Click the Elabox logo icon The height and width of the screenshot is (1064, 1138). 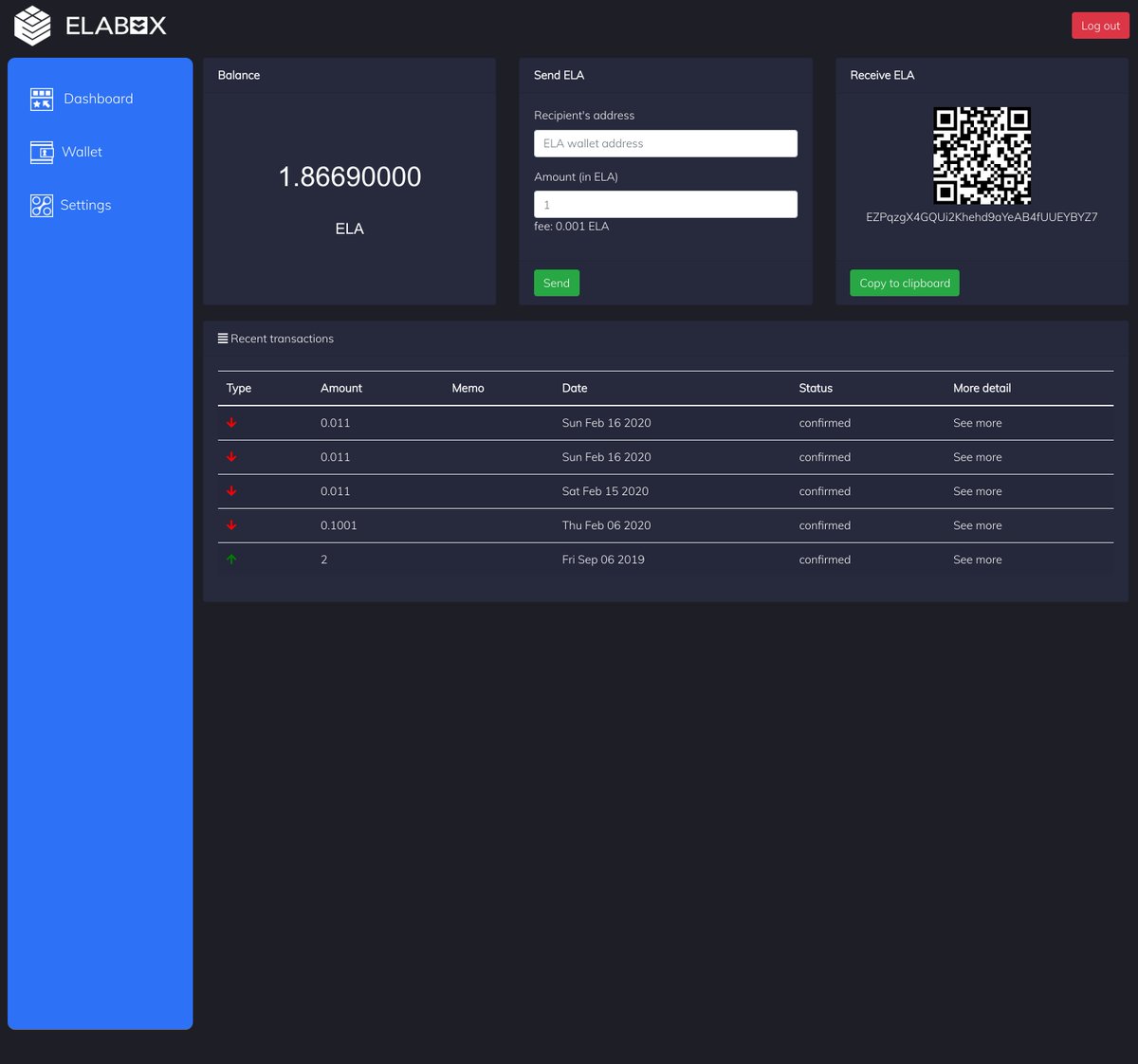click(31, 25)
